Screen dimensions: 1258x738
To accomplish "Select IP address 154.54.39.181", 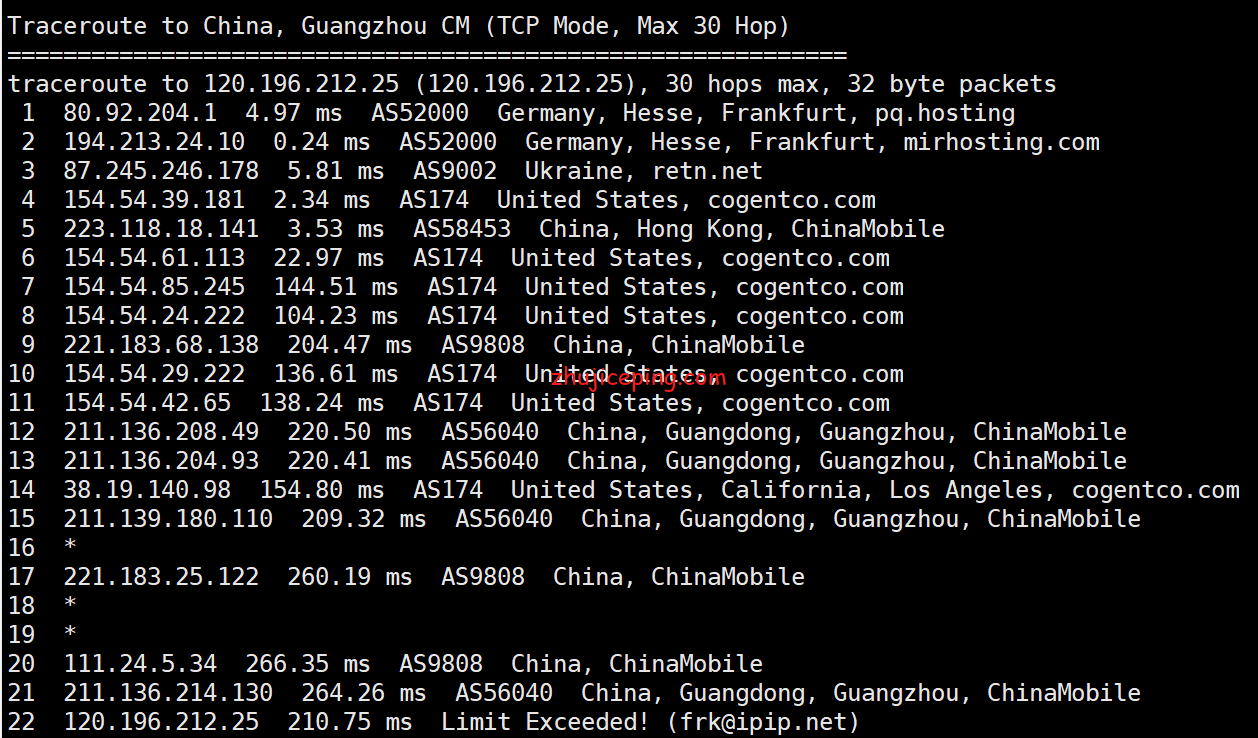I will pos(154,200).
